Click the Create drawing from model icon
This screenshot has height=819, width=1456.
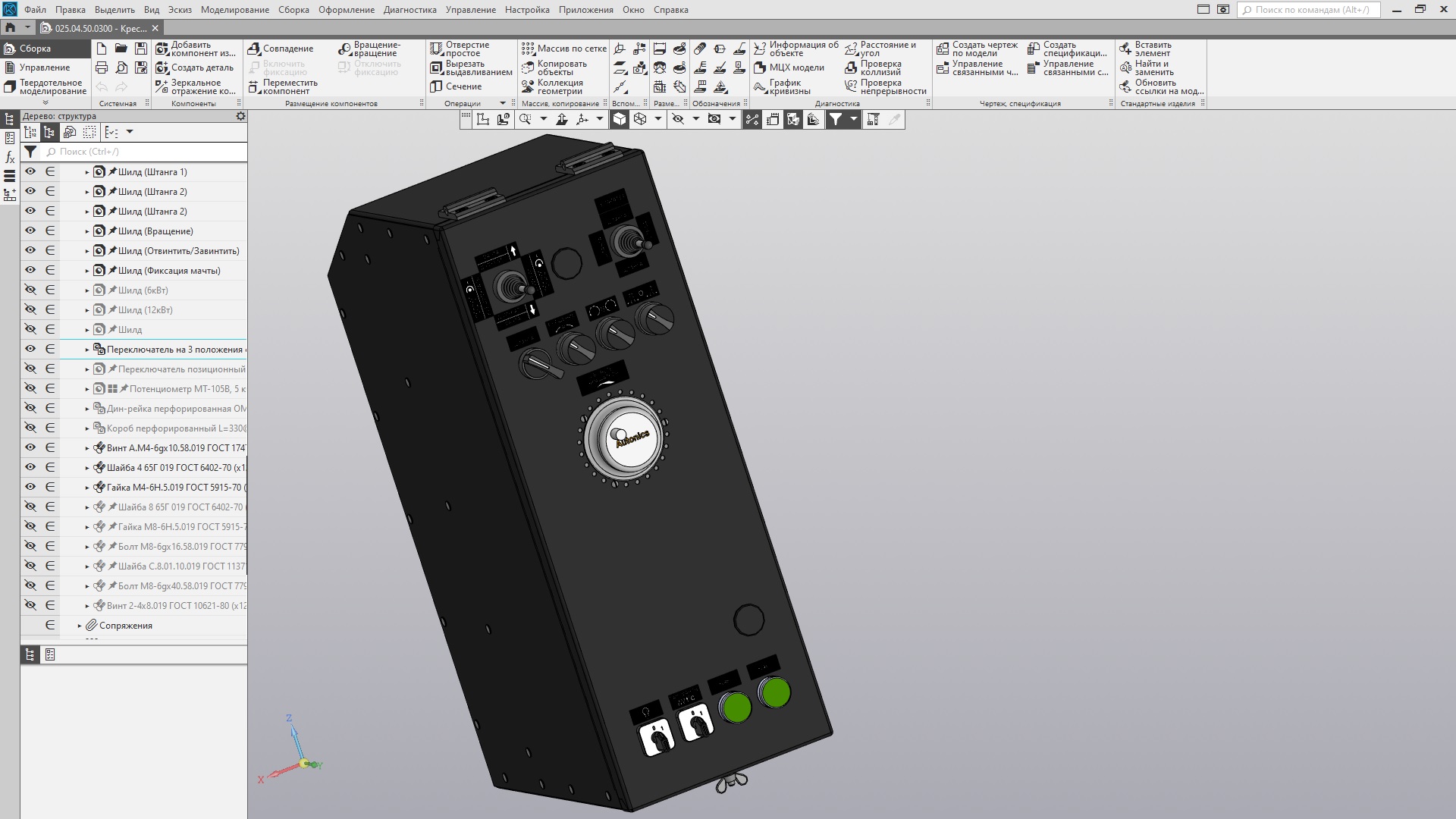pyautogui.click(x=943, y=49)
